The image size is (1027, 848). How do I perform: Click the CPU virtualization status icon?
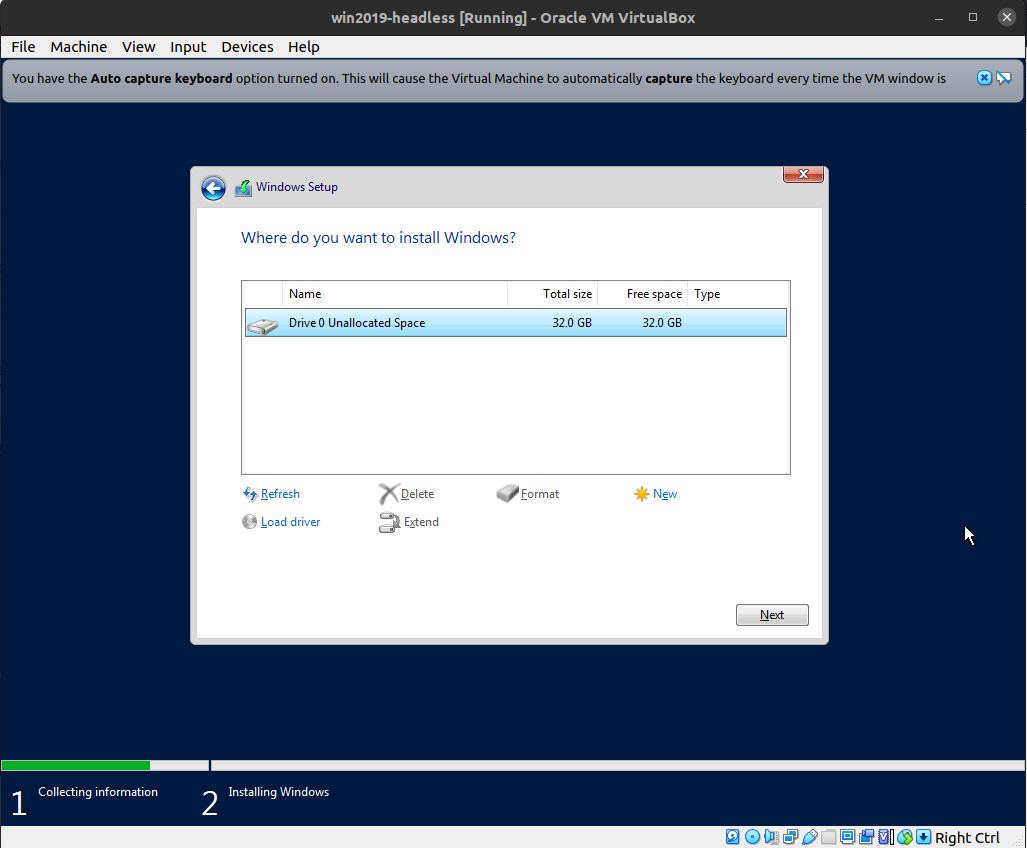point(886,837)
